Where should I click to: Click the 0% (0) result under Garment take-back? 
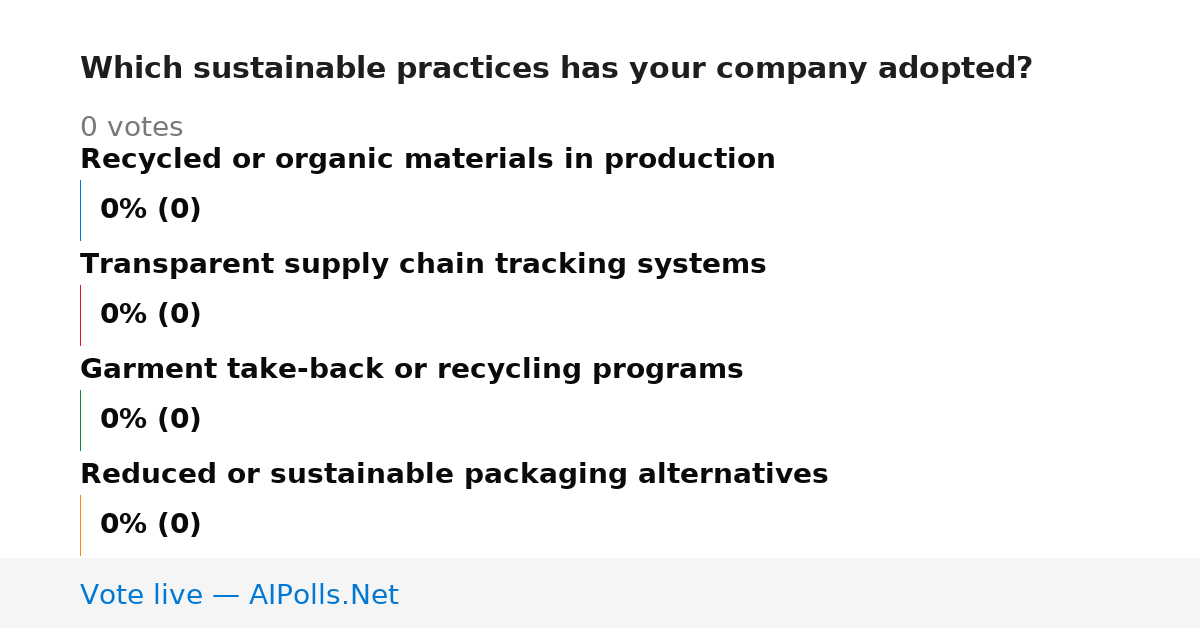click(x=150, y=420)
